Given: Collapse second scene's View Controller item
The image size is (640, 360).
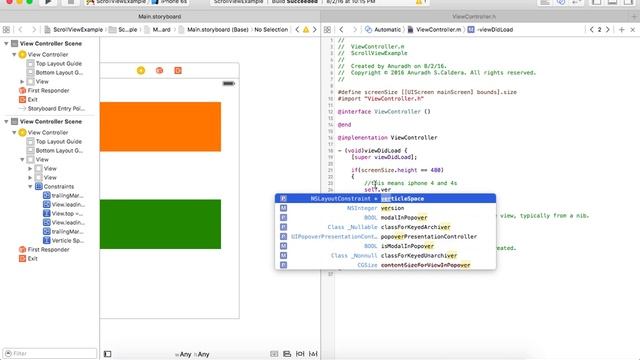Looking at the screenshot, I should [14, 133].
